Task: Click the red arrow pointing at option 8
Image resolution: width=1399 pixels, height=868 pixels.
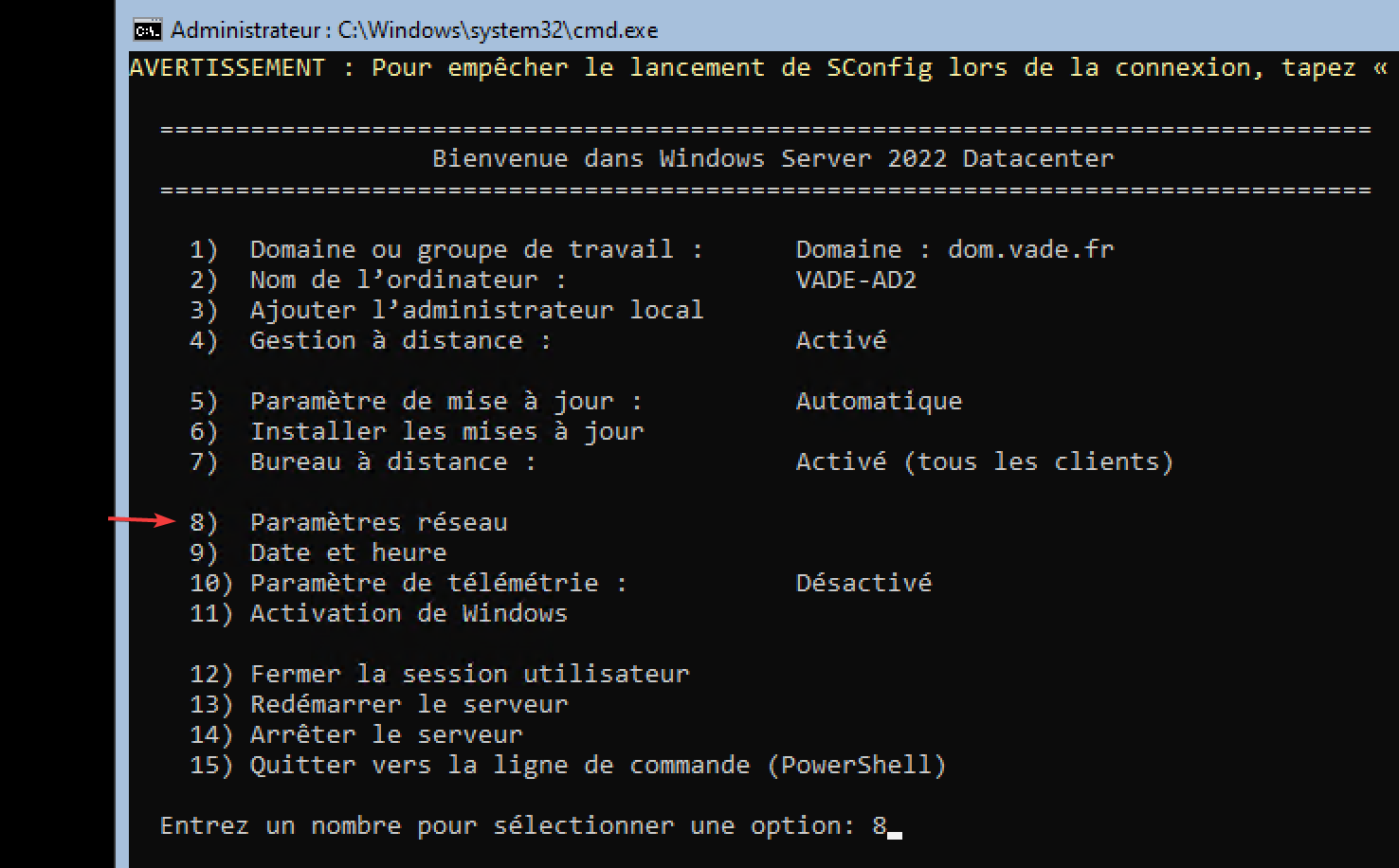Action: click(142, 519)
